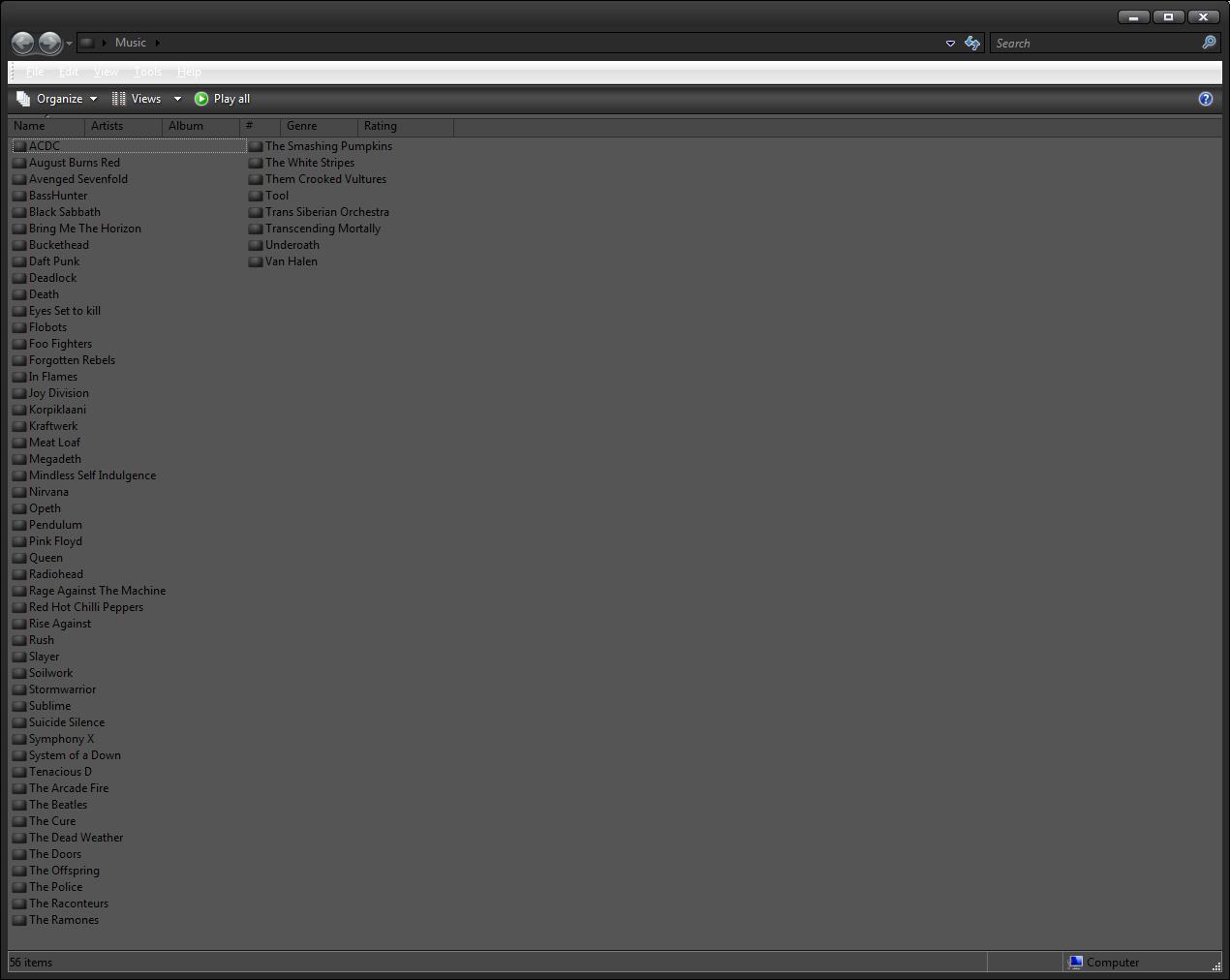Screen dimensions: 1230x980
Task: Open the Views dropdown arrow
Action: click(177, 98)
